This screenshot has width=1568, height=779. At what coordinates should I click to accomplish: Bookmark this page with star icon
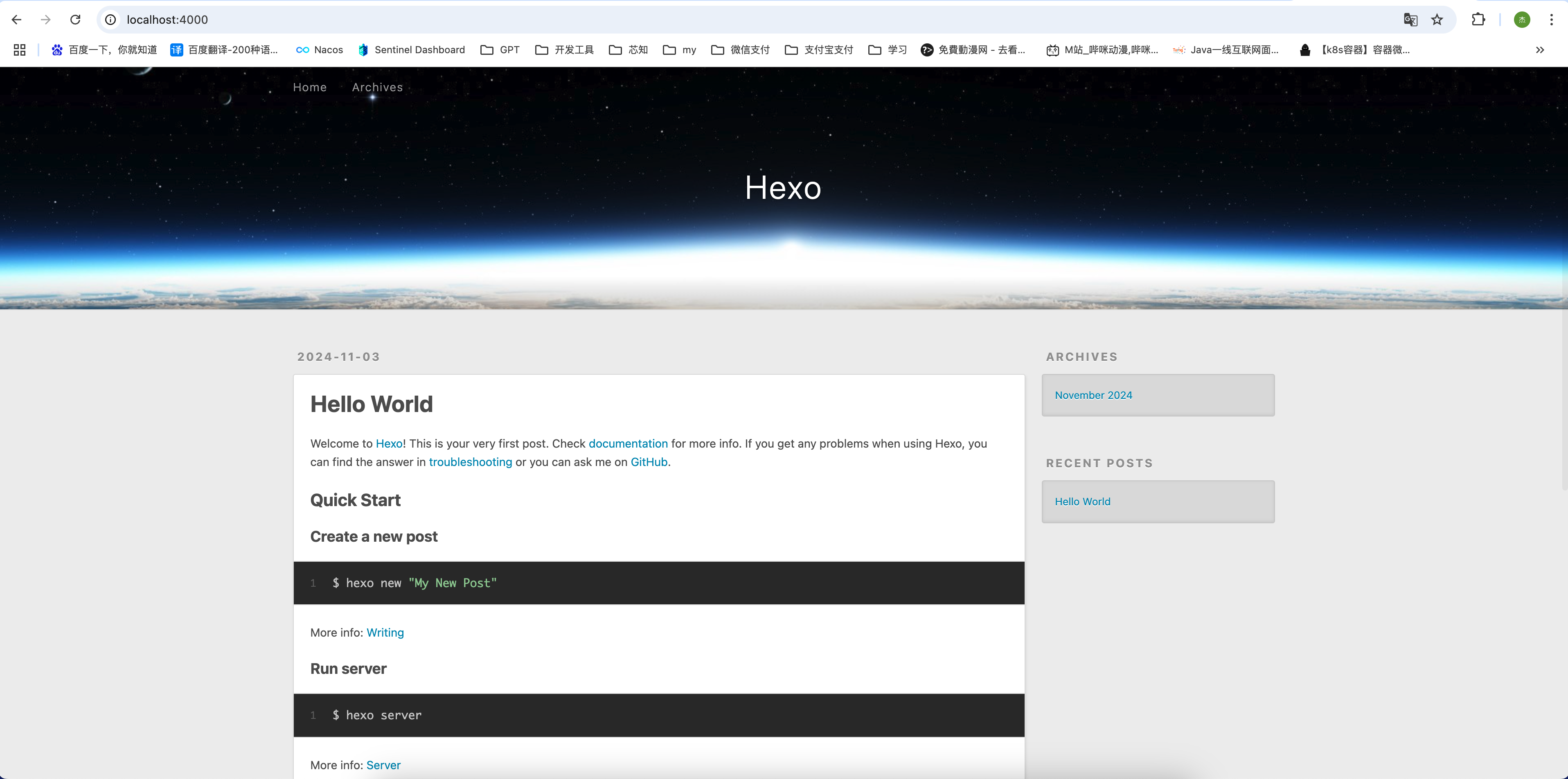pyautogui.click(x=1437, y=20)
